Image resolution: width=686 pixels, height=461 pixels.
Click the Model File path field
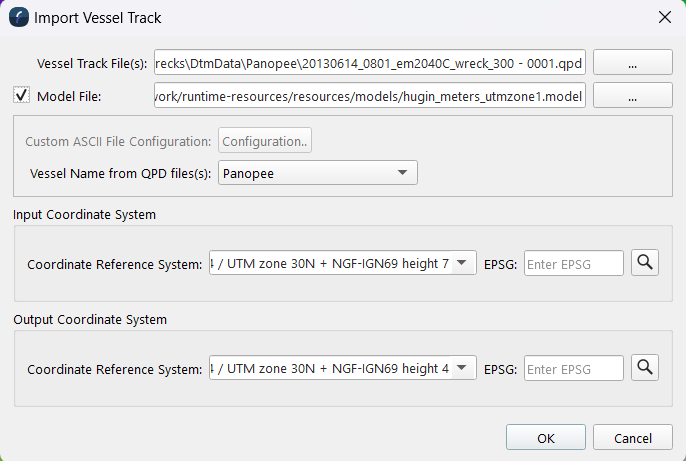[369, 96]
